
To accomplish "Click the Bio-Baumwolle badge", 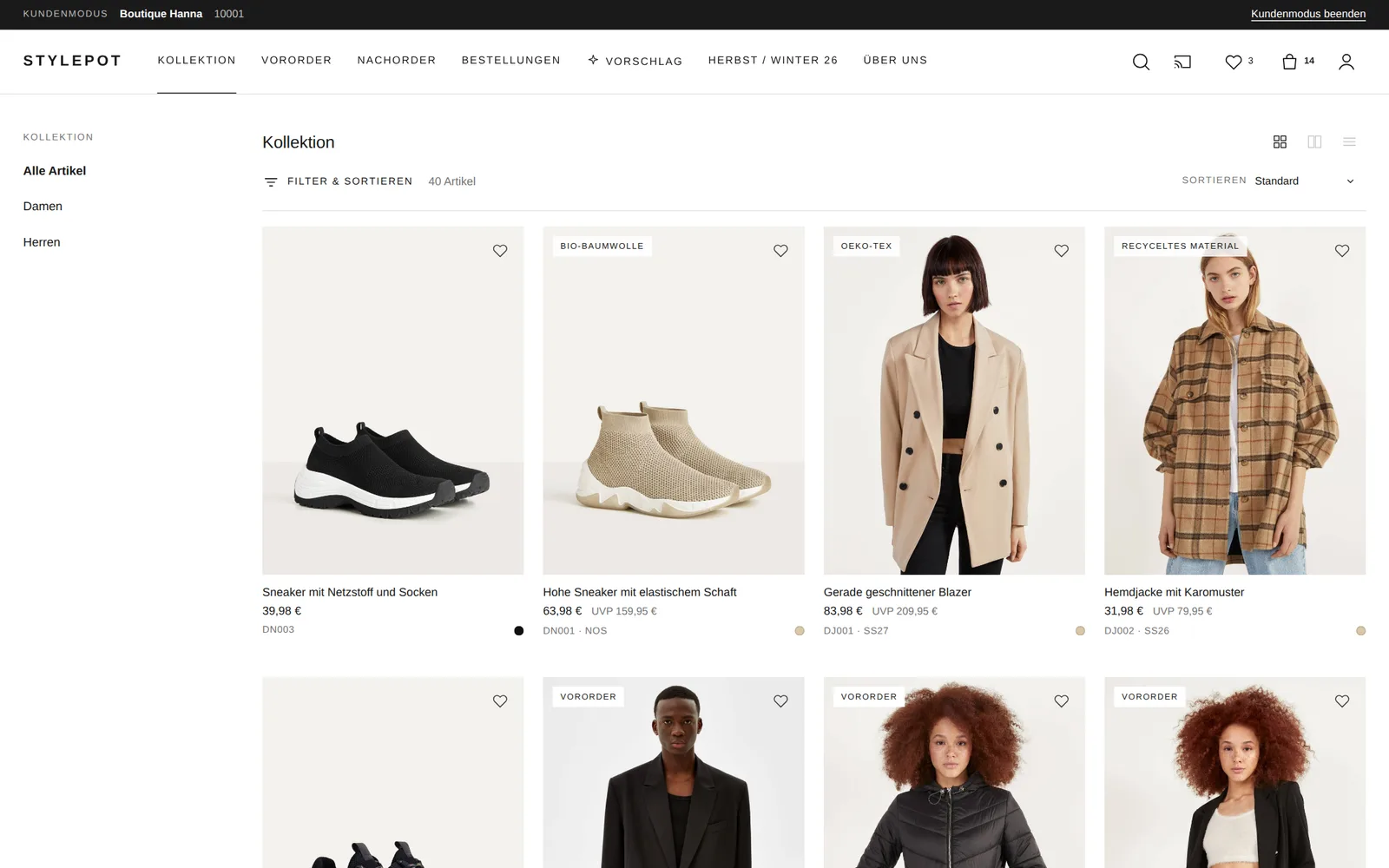I will click(602, 247).
